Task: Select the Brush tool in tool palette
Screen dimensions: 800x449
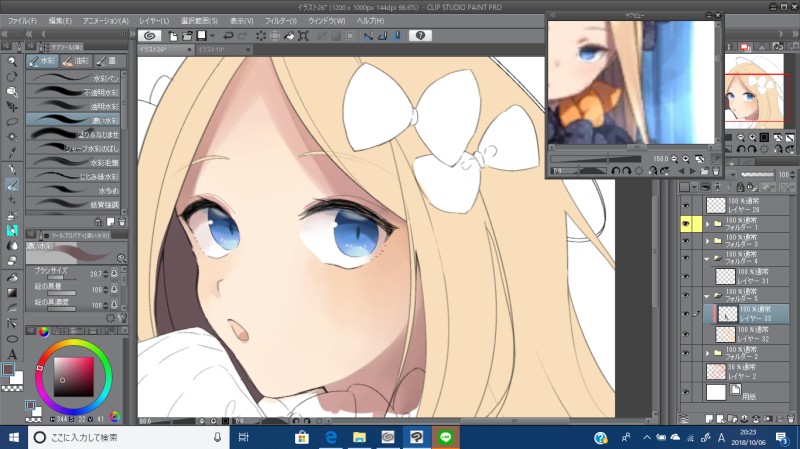Action: (x=12, y=185)
